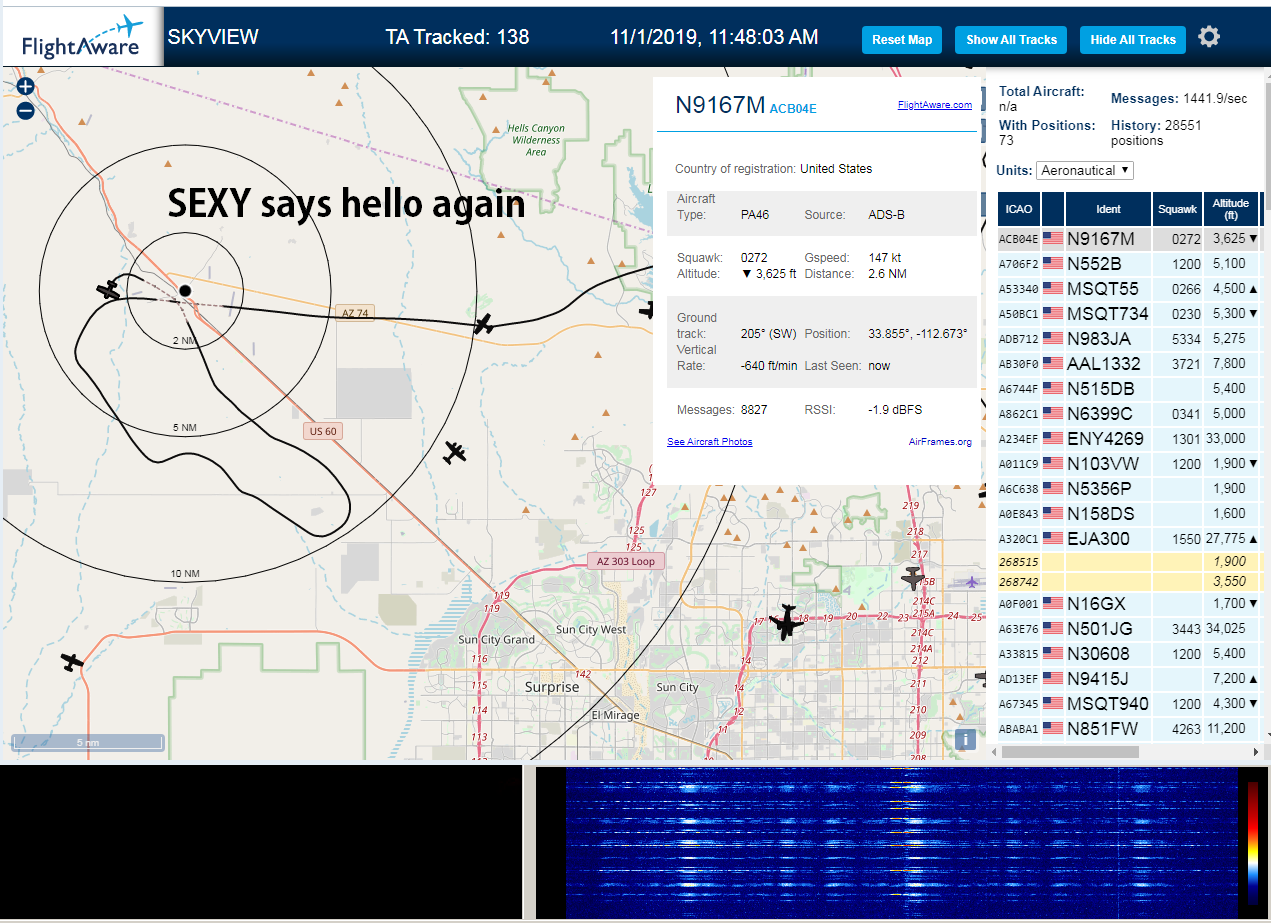
Task: Sort table by Squawk column
Action: tap(1176, 209)
